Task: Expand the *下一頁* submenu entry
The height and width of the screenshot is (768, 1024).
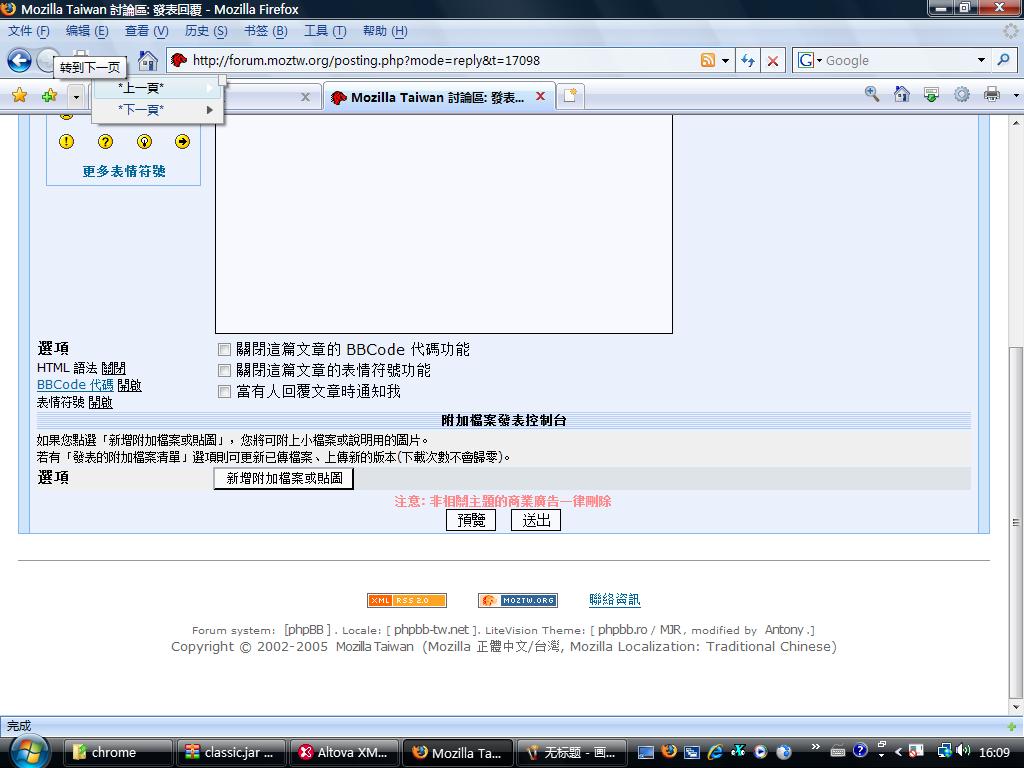Action: [x=158, y=110]
